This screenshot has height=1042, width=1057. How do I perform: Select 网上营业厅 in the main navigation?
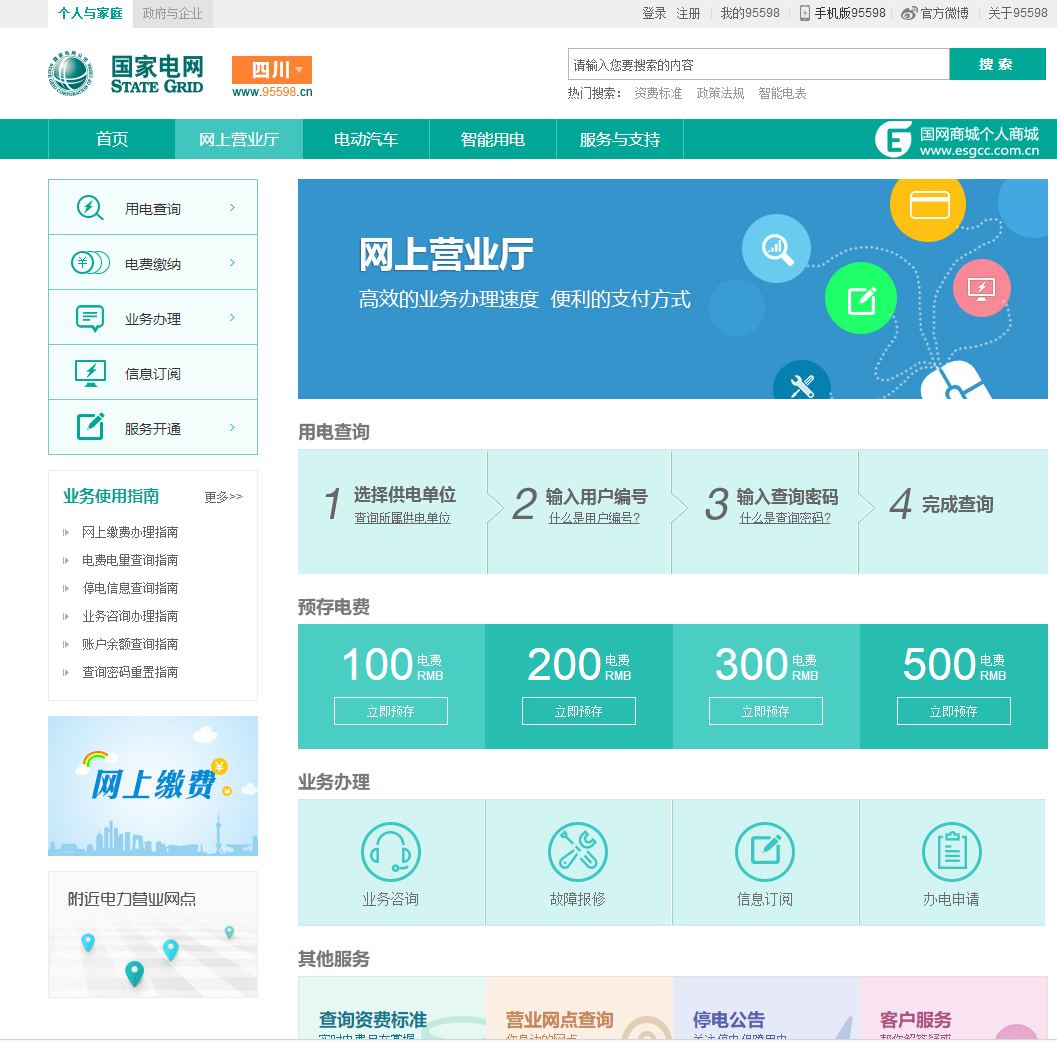(x=239, y=140)
